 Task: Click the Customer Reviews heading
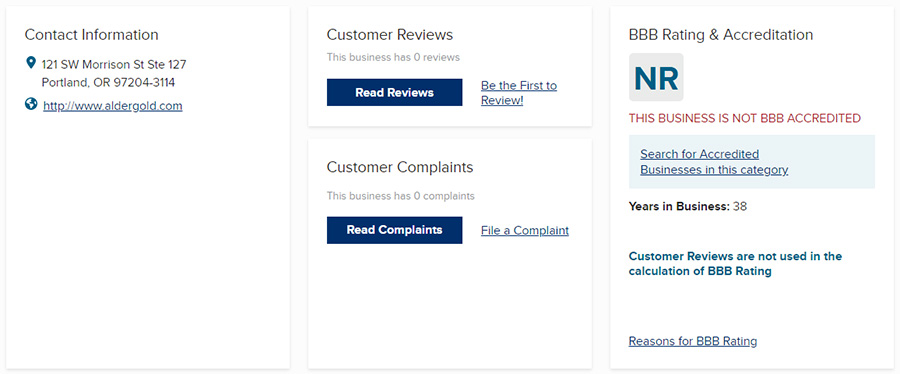pyautogui.click(x=390, y=34)
